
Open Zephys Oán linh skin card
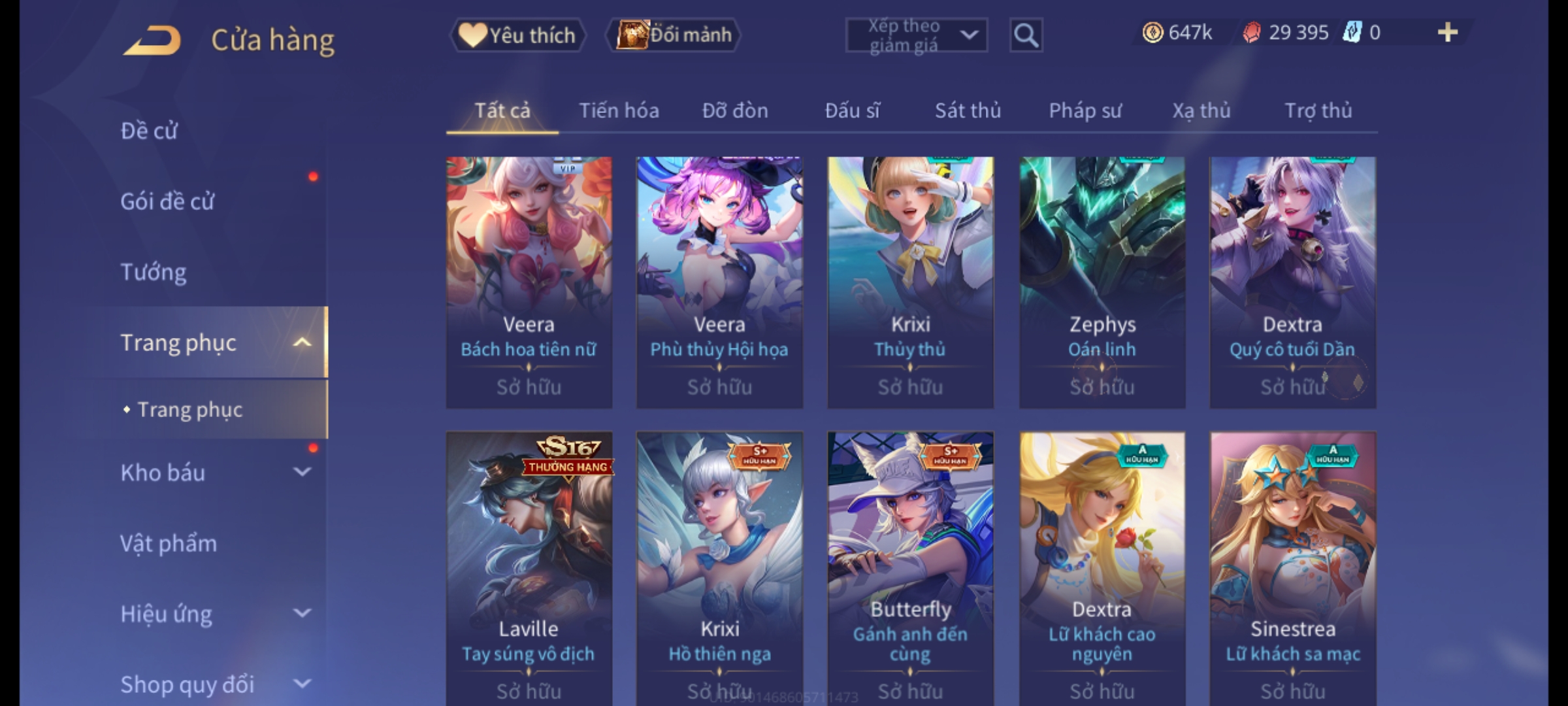coord(1102,282)
